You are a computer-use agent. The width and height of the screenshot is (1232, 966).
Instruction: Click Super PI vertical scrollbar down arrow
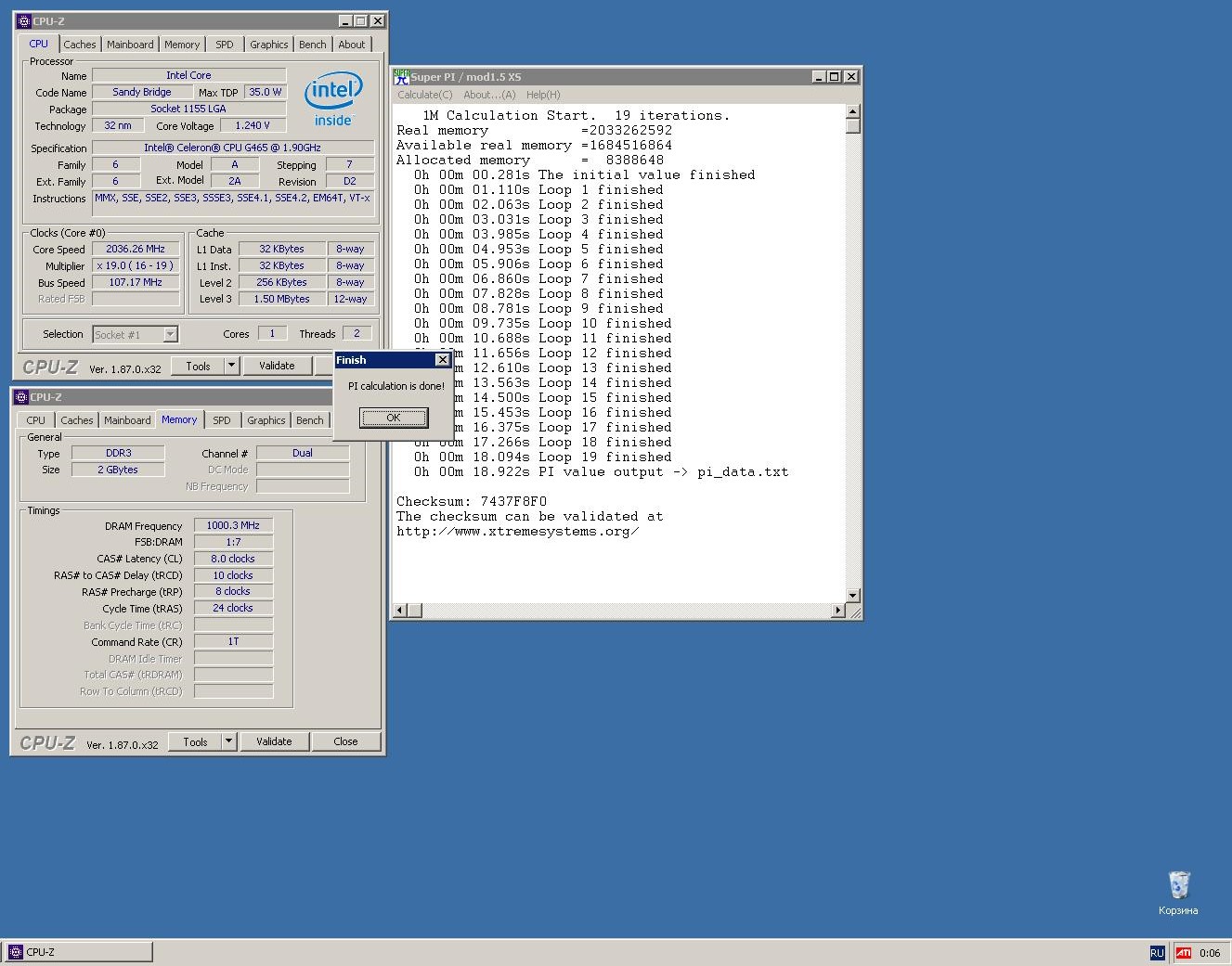point(853,595)
